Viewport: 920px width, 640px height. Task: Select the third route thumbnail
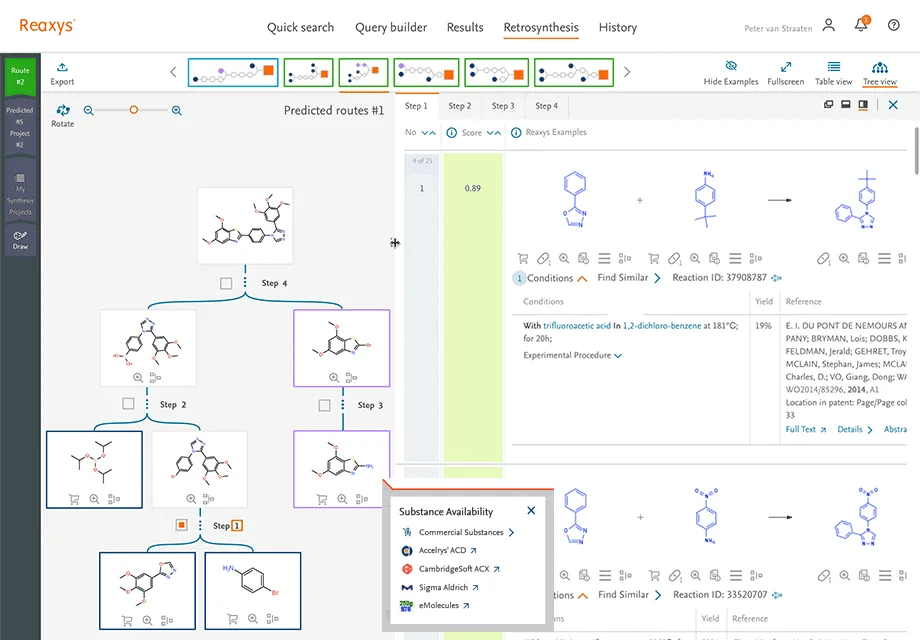(363, 72)
